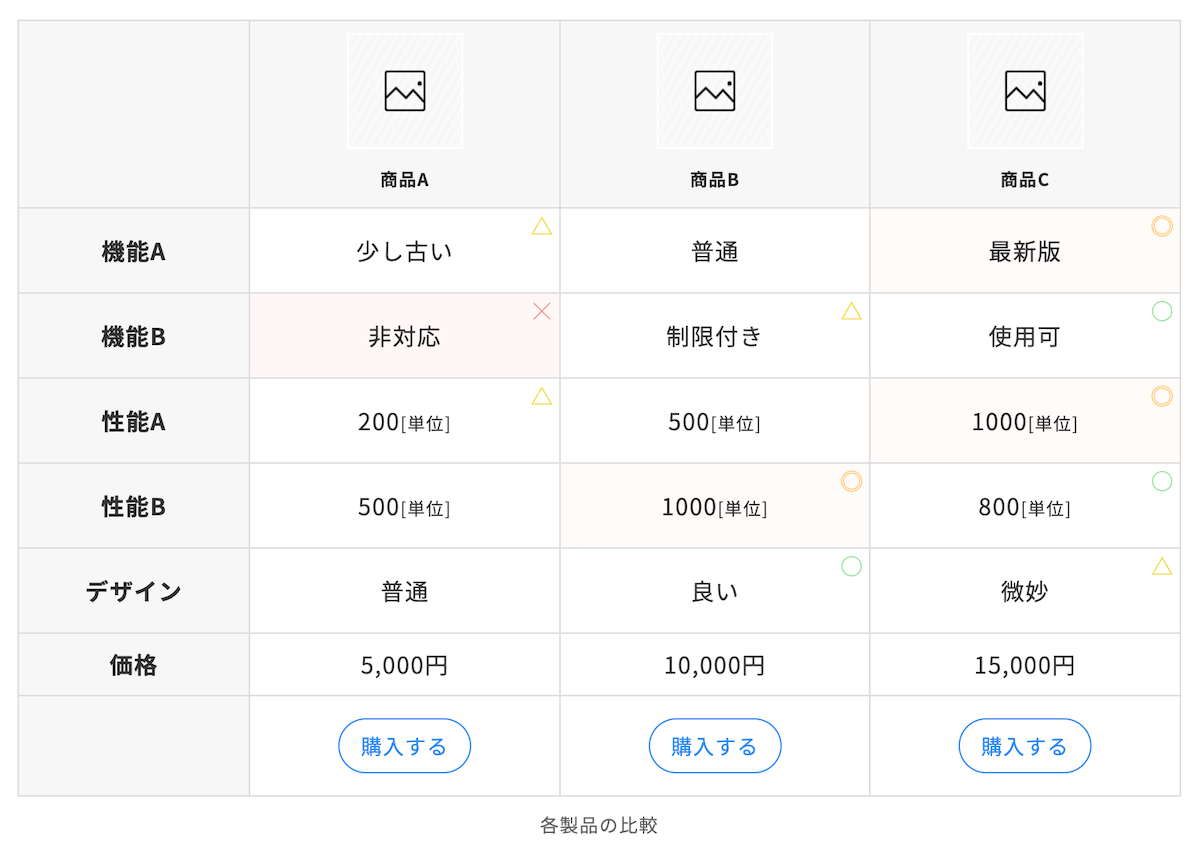Click the 商品C image placeholder icon

(x=1025, y=91)
